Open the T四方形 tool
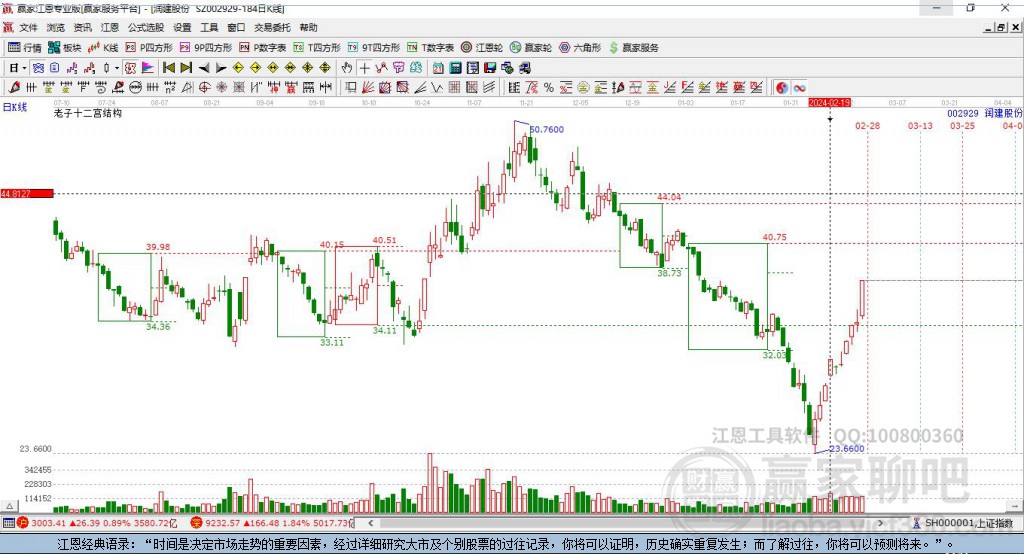Image resolution: width=1024 pixels, height=554 pixels. [x=317, y=48]
